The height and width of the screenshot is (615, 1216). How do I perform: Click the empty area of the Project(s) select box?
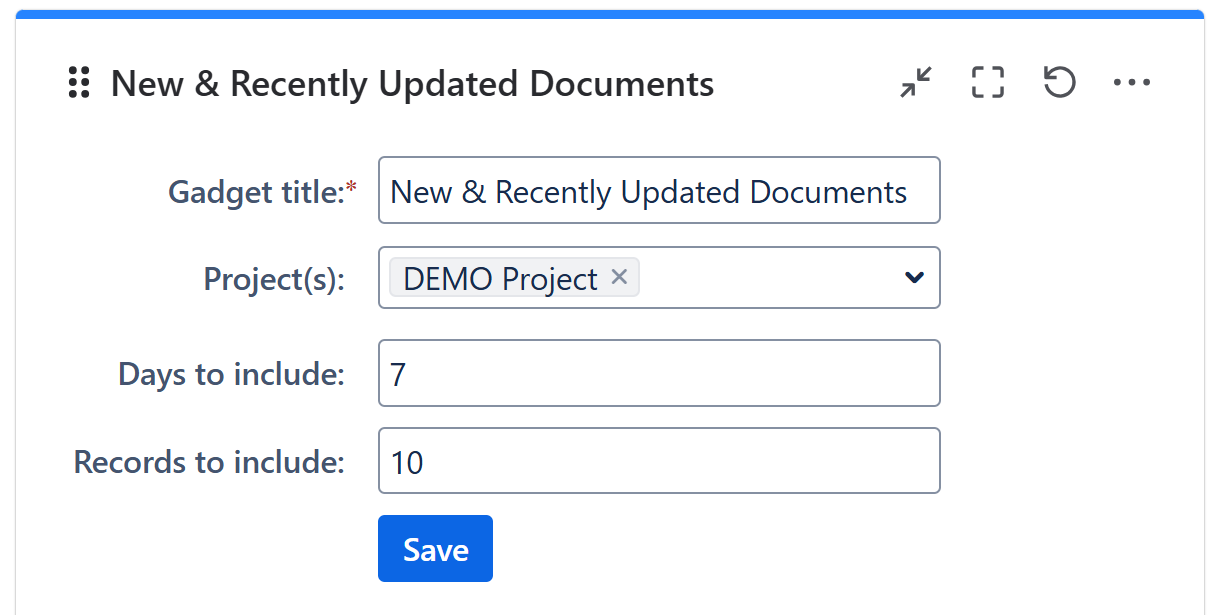(770, 278)
